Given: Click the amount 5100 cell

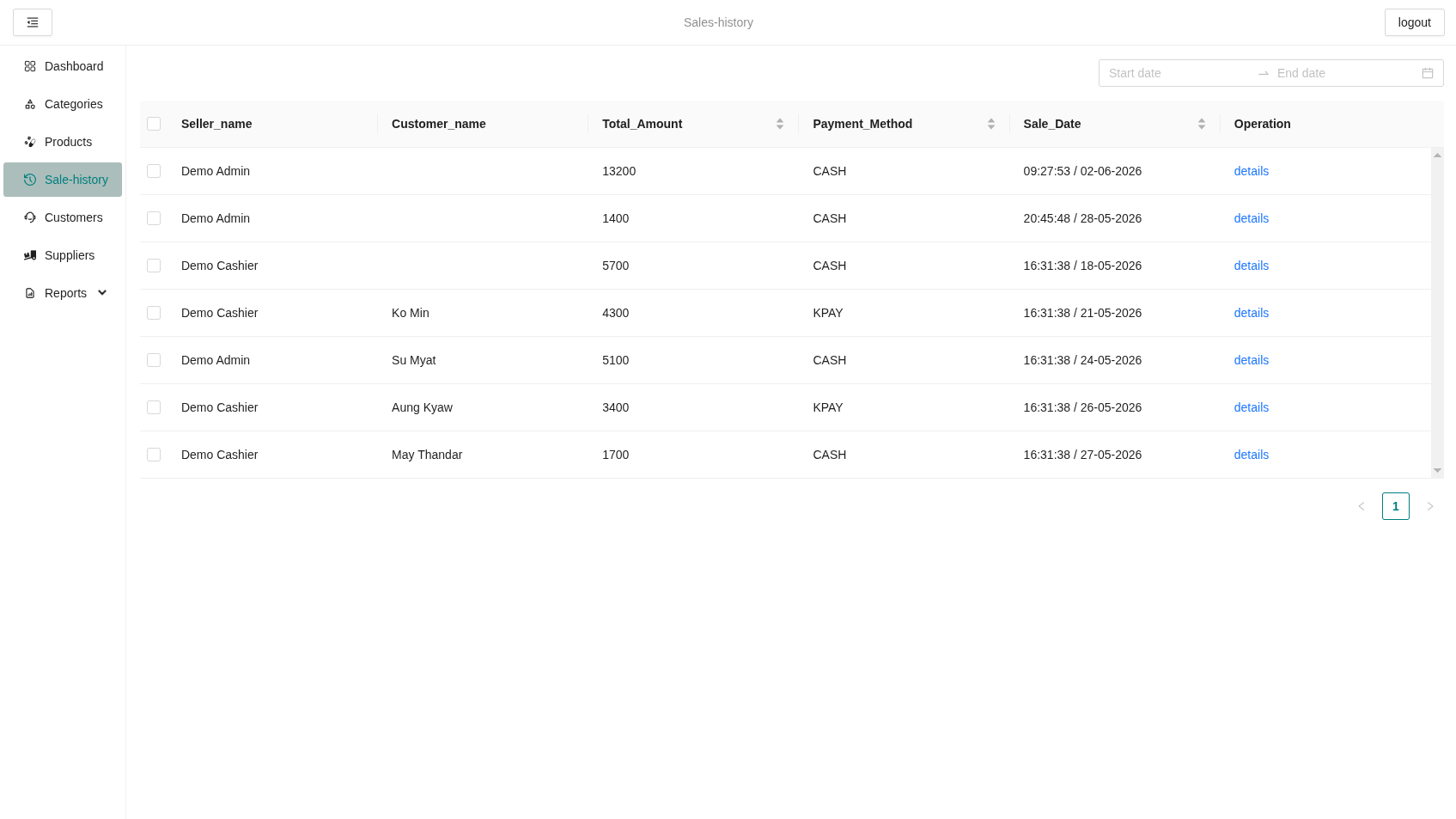Looking at the screenshot, I should 615,360.
